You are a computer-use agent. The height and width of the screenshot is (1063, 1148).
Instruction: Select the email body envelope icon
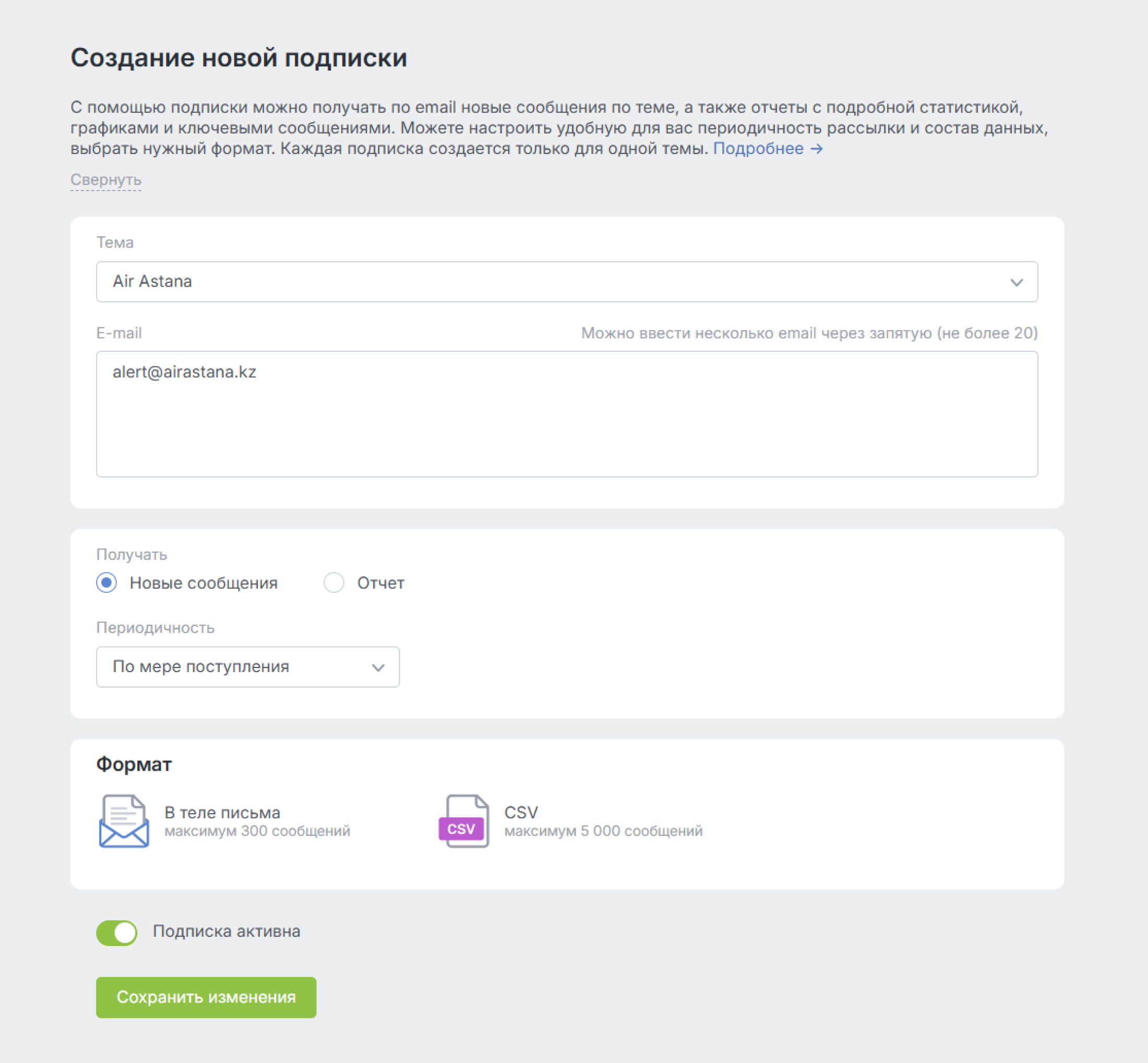coord(124,821)
